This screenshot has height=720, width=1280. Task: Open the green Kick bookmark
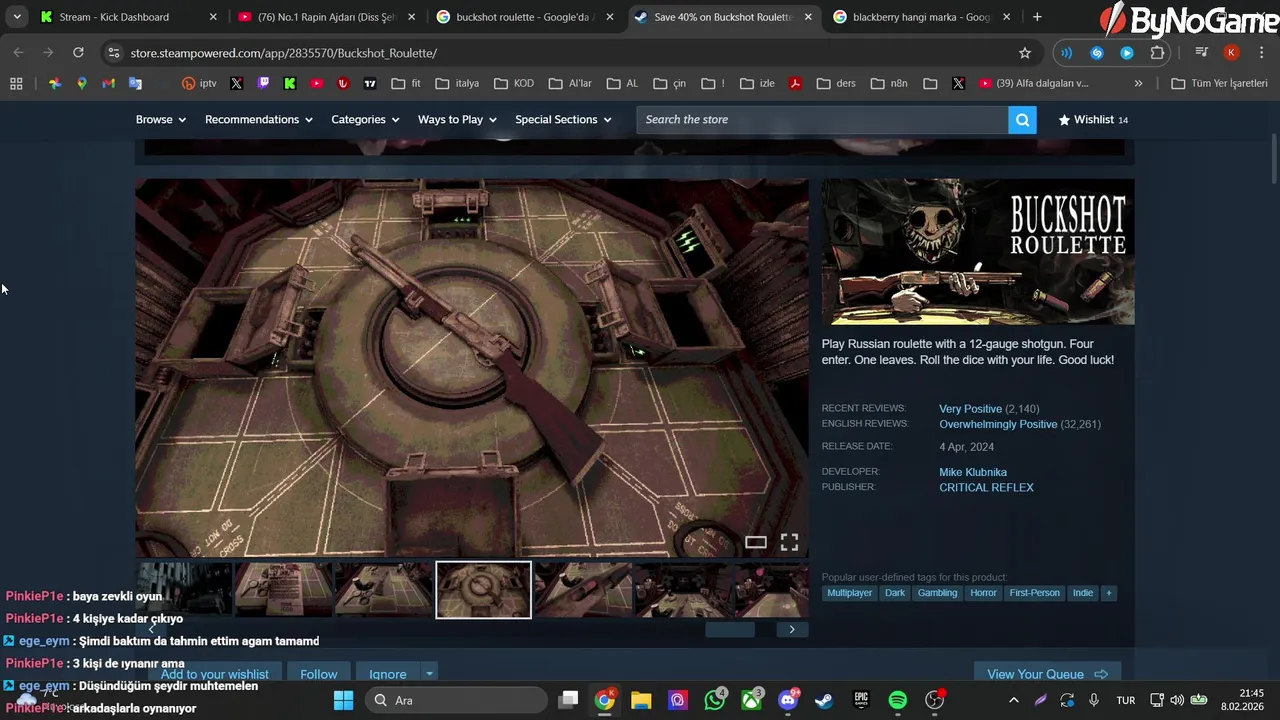pyautogui.click(x=290, y=84)
